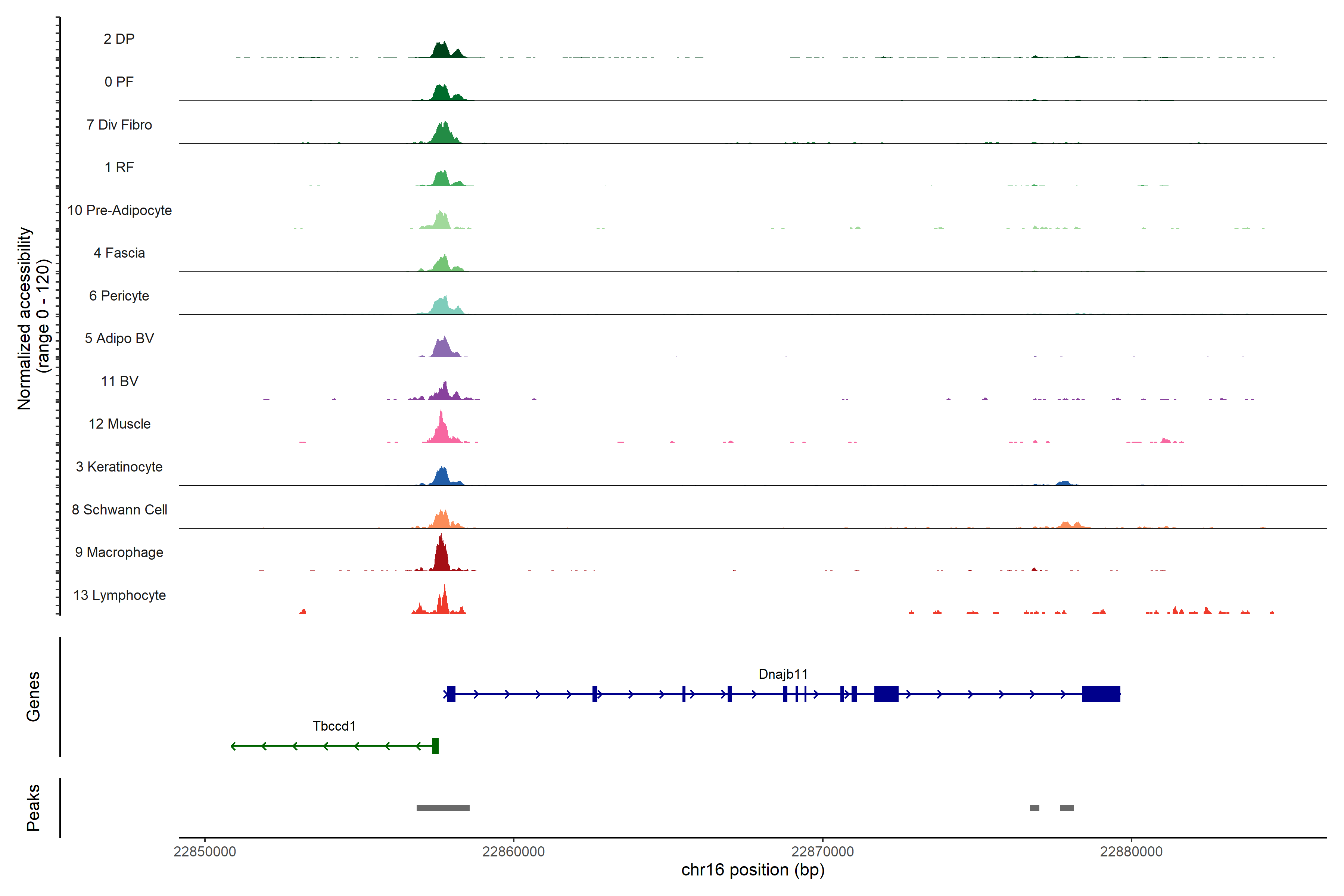
Task: Click the 22880000 axis tick label
Action: coord(1131,852)
